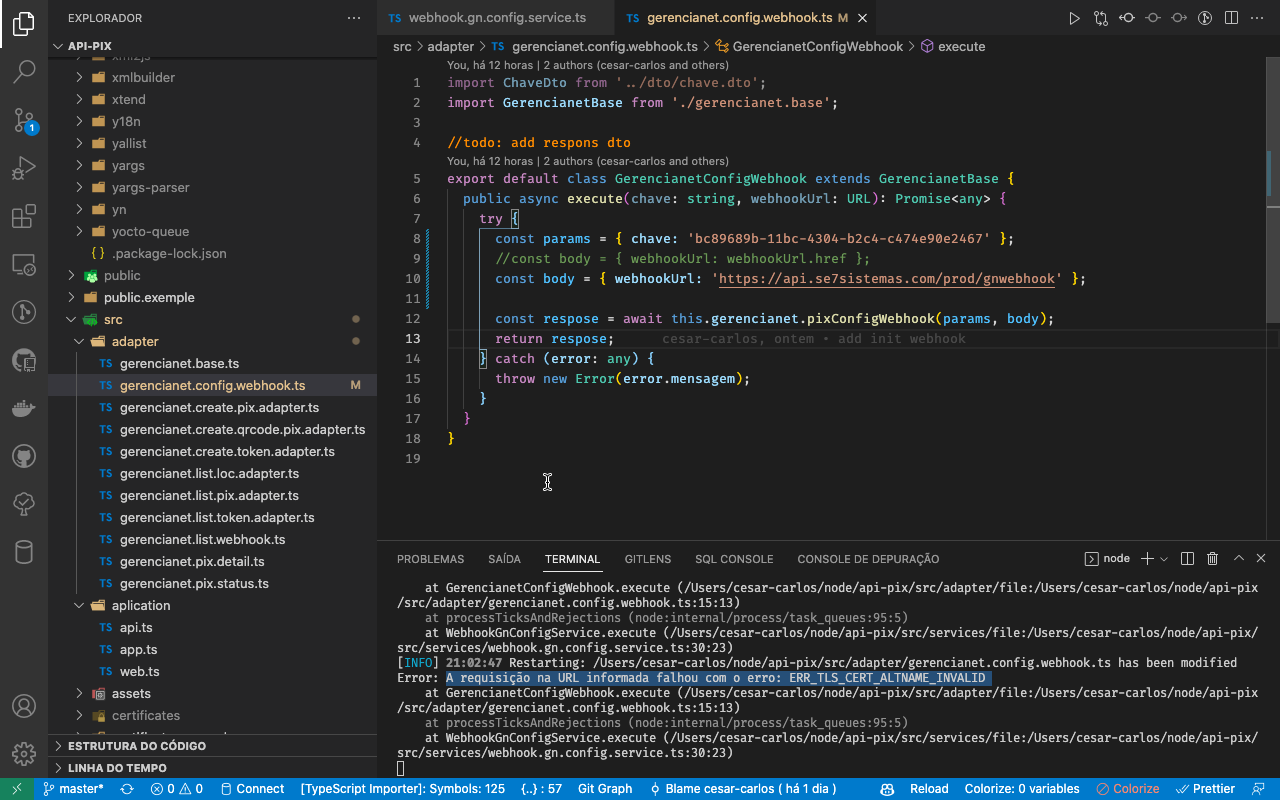Screen dimensions: 1280x800
Task: Switch to the GITLENS panel tab
Action: pos(648,559)
